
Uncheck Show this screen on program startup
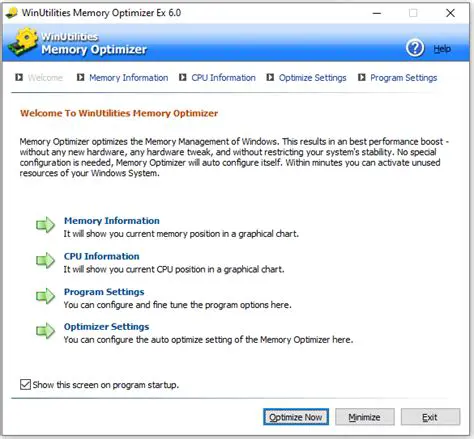coord(25,384)
